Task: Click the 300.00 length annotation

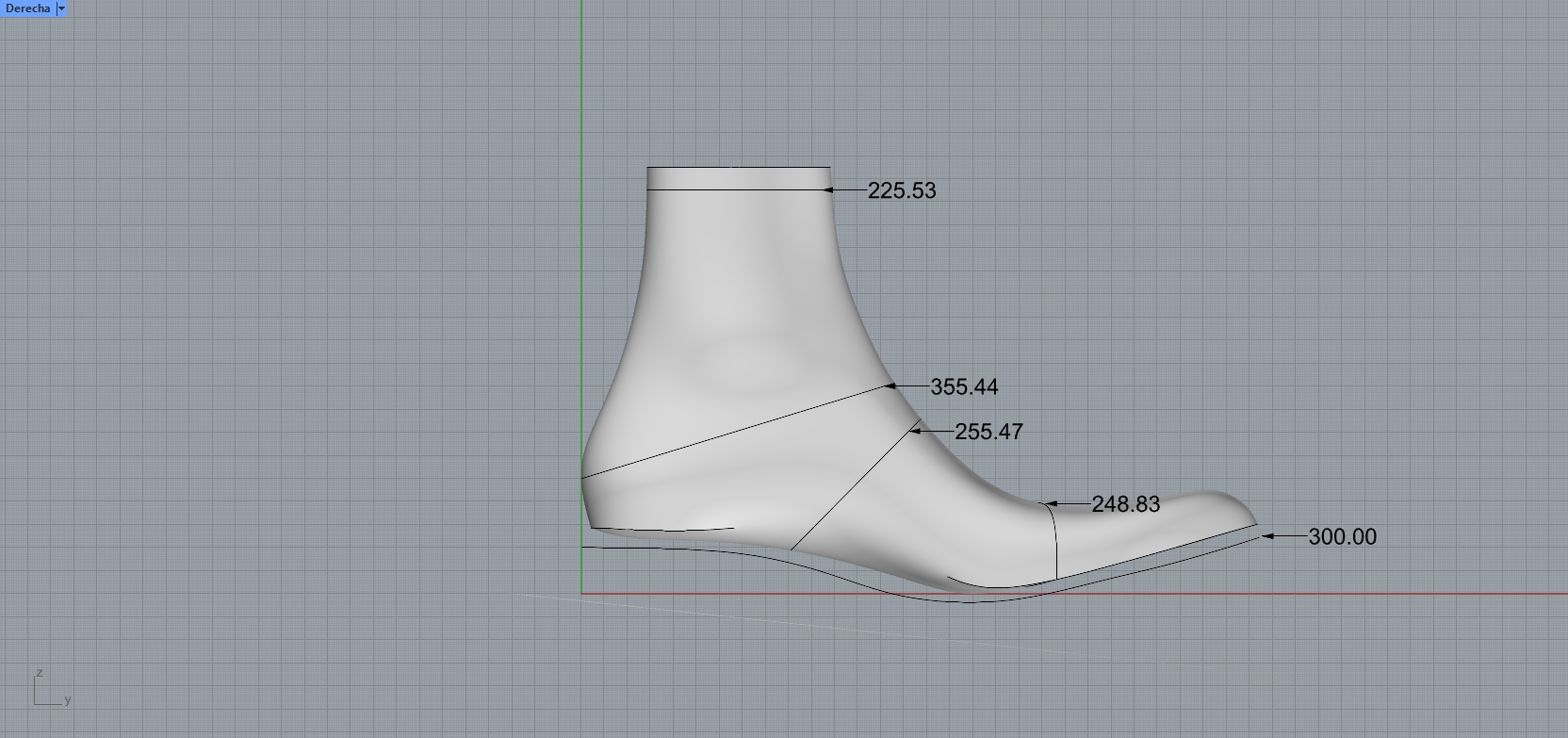Action: tap(1342, 537)
